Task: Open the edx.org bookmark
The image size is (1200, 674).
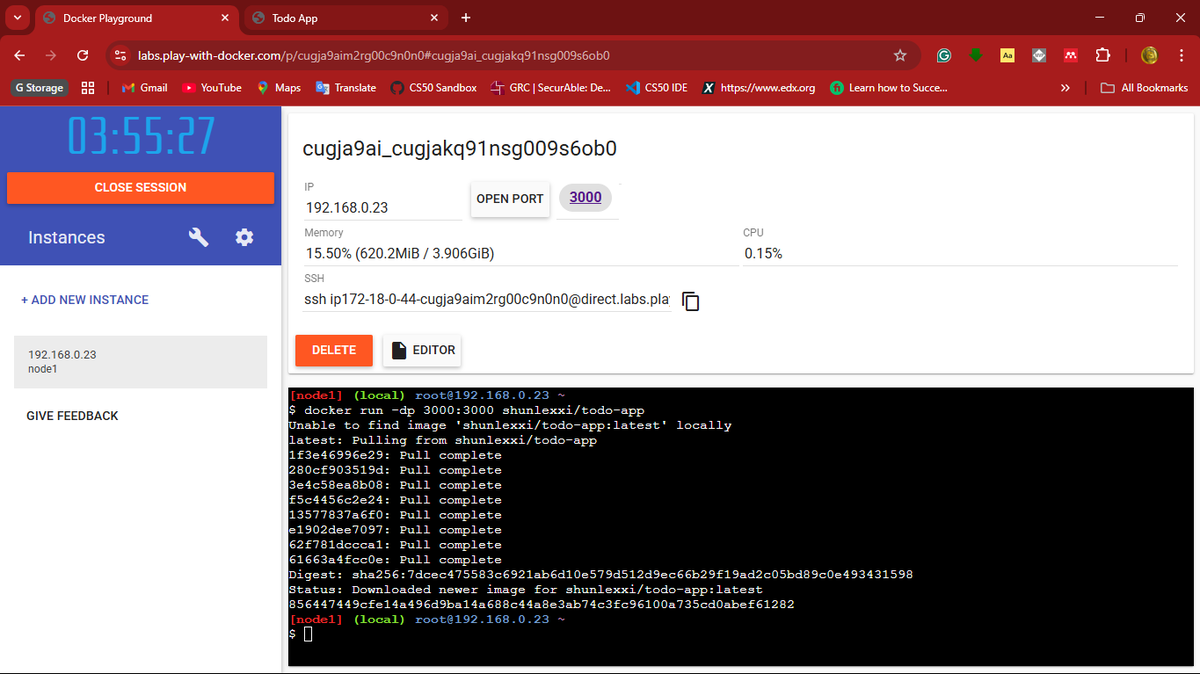Action: pos(759,88)
